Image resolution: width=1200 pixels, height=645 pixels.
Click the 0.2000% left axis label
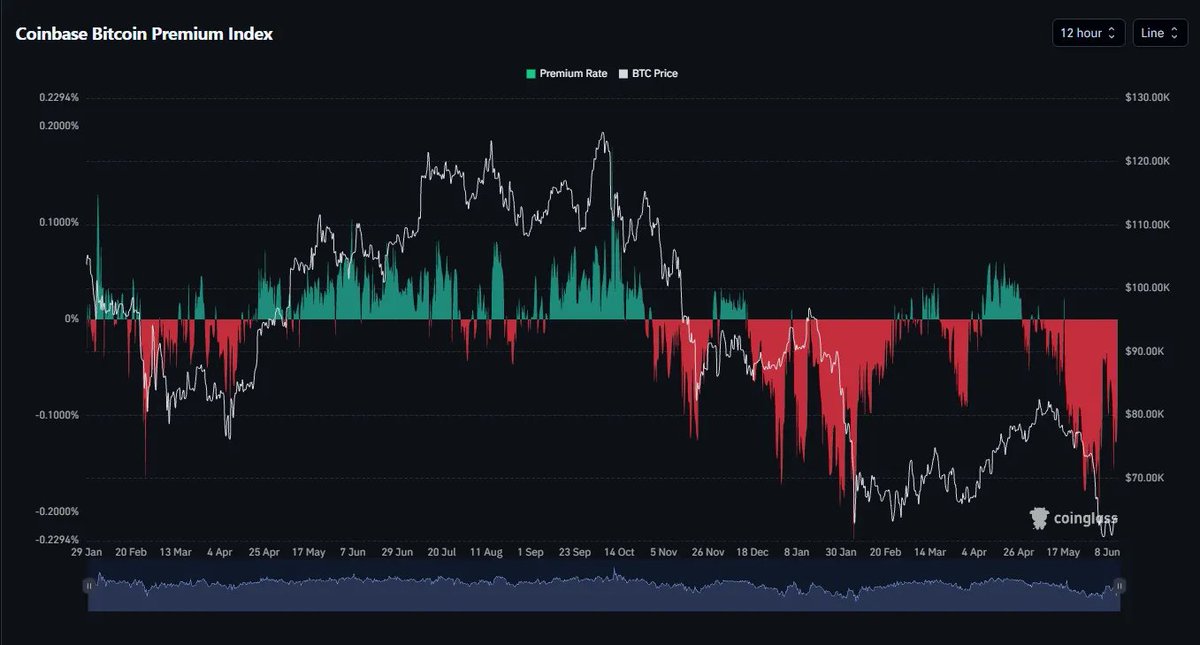point(59,126)
